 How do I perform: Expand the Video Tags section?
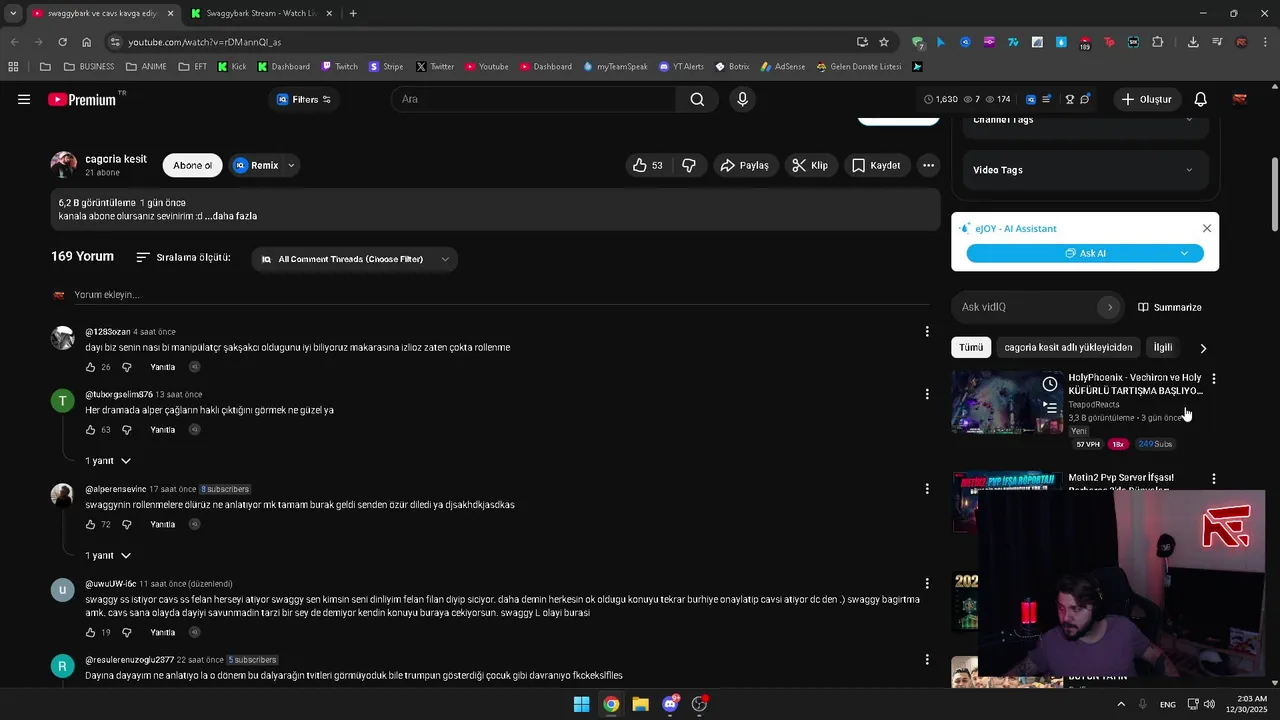1085,170
